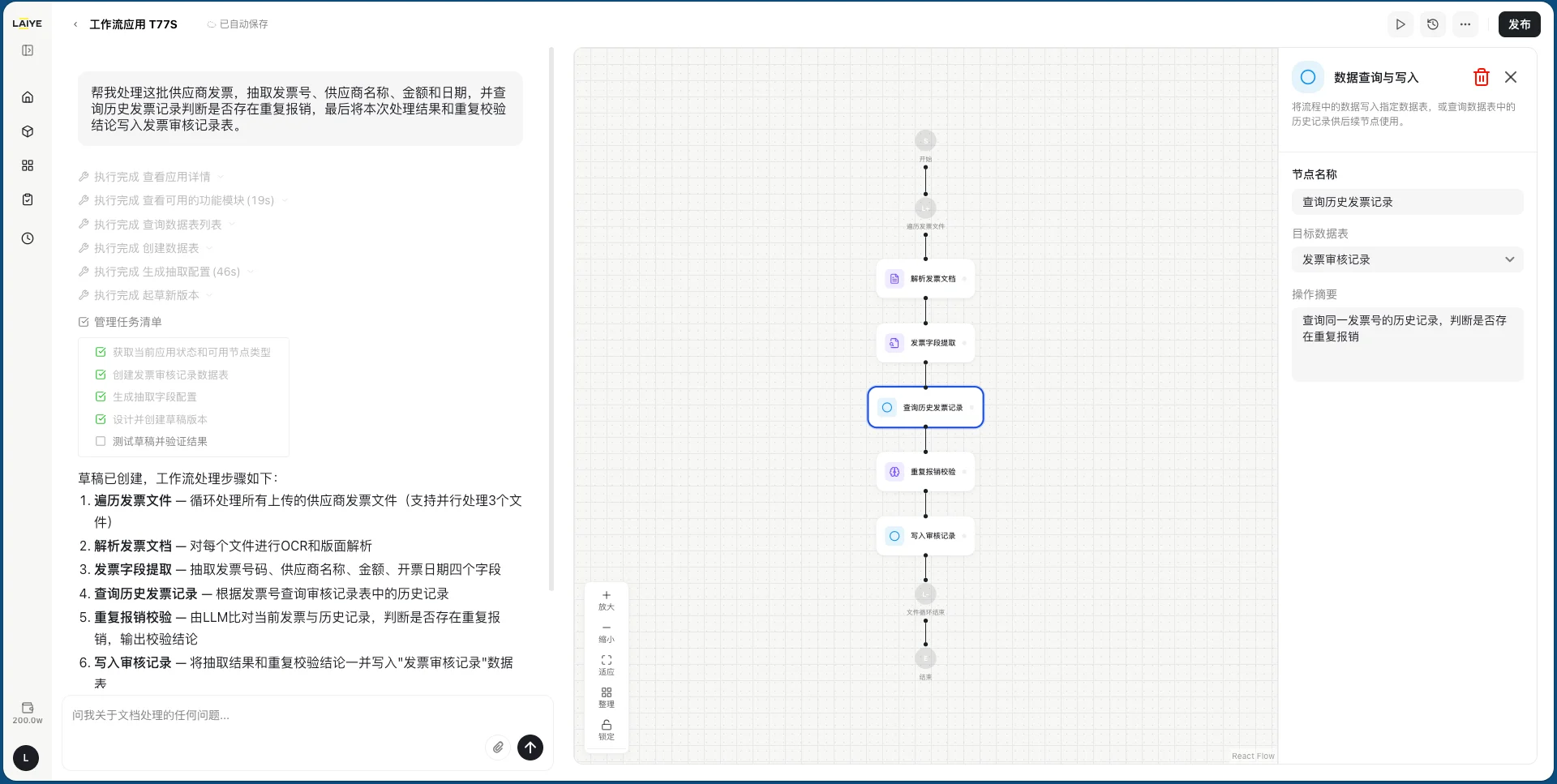This screenshot has width=1557, height=784.
Task: Expand 执行完成 创建数据表 step
Action: (x=145, y=248)
